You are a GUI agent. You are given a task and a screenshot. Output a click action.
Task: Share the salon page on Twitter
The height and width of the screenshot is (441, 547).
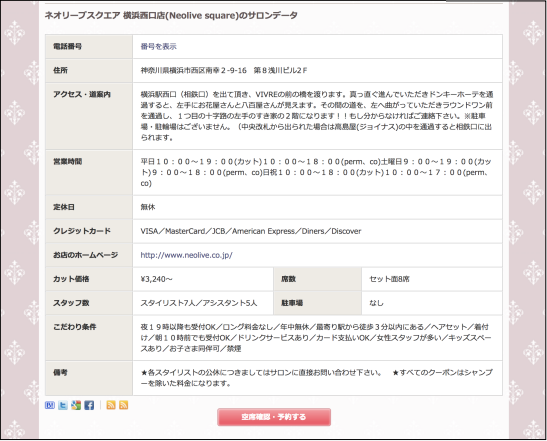[x=63, y=405]
